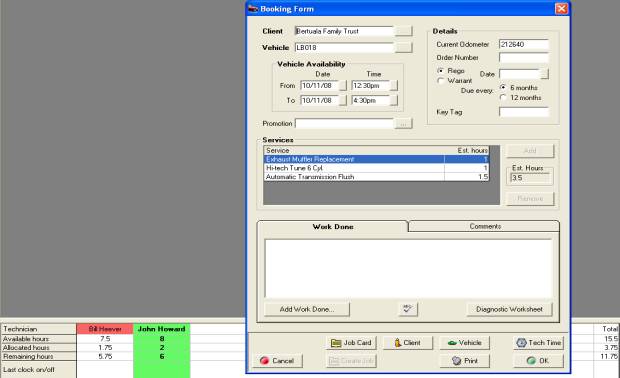The height and width of the screenshot is (378, 620).
Task: Click the Order Number field
Action: pos(524,58)
